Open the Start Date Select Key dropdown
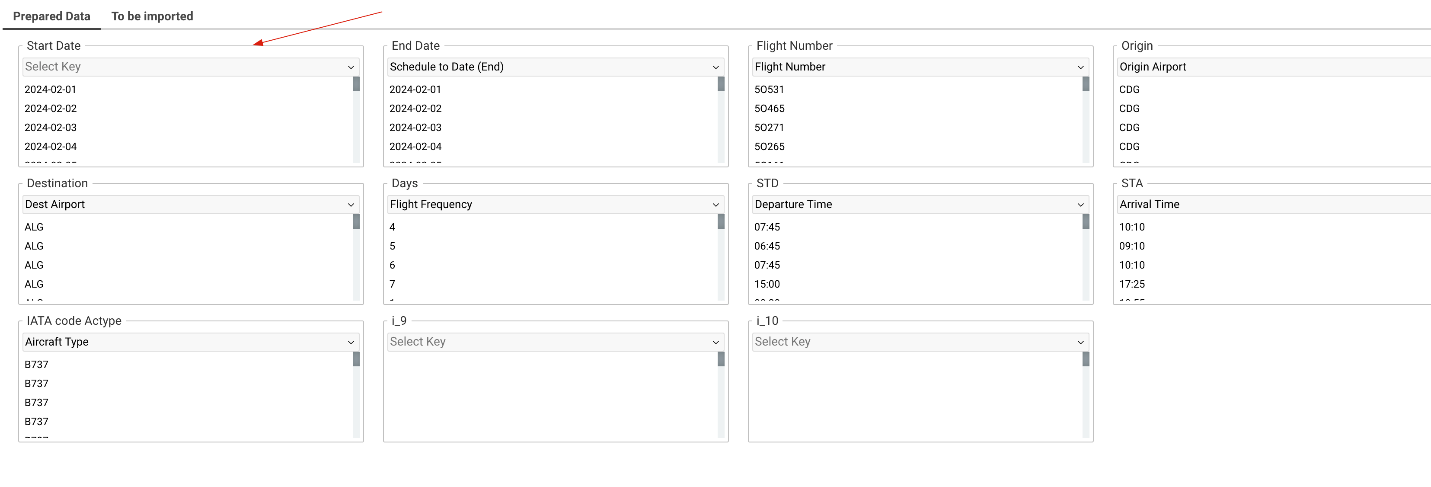The width and height of the screenshot is (1431, 487). pos(190,67)
